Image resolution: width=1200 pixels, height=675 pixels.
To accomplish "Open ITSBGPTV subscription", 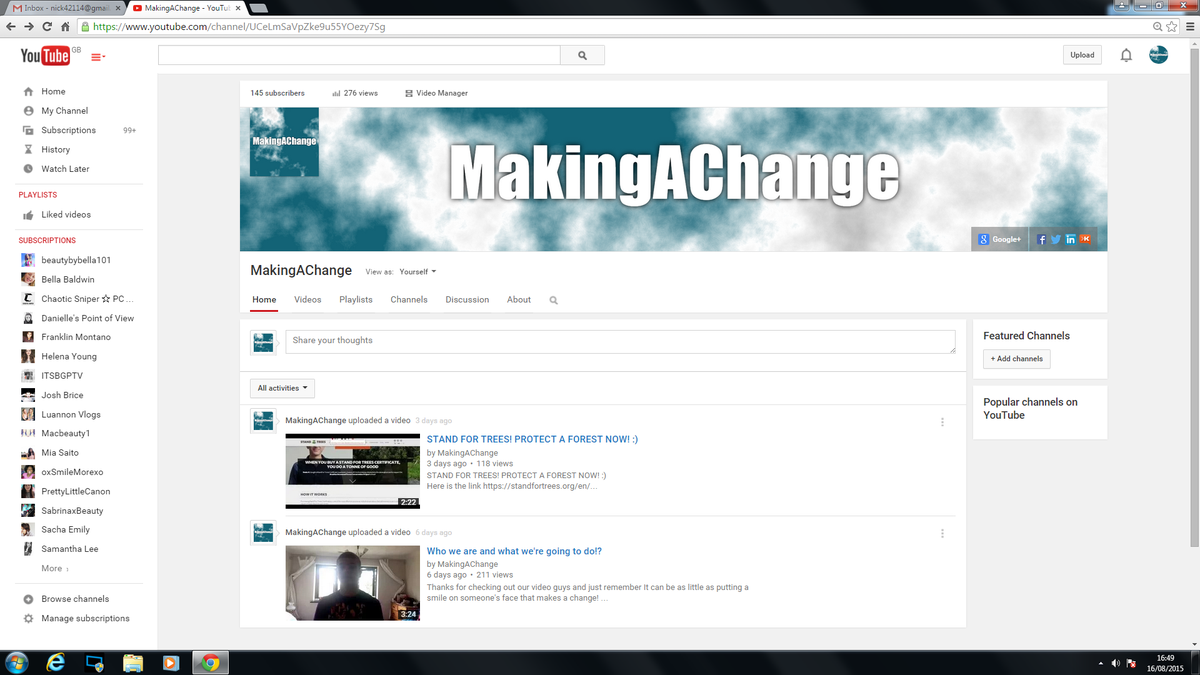I will pos(62,376).
